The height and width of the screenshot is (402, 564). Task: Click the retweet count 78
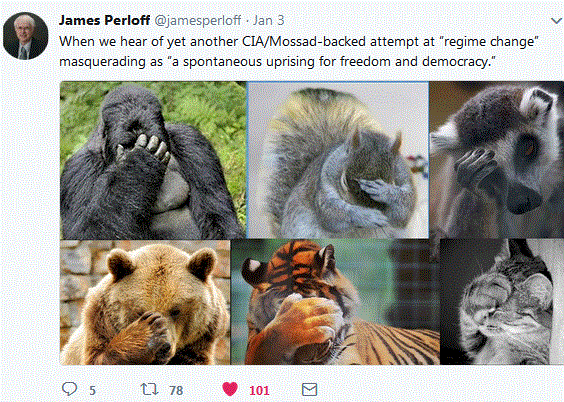pyautogui.click(x=176, y=390)
